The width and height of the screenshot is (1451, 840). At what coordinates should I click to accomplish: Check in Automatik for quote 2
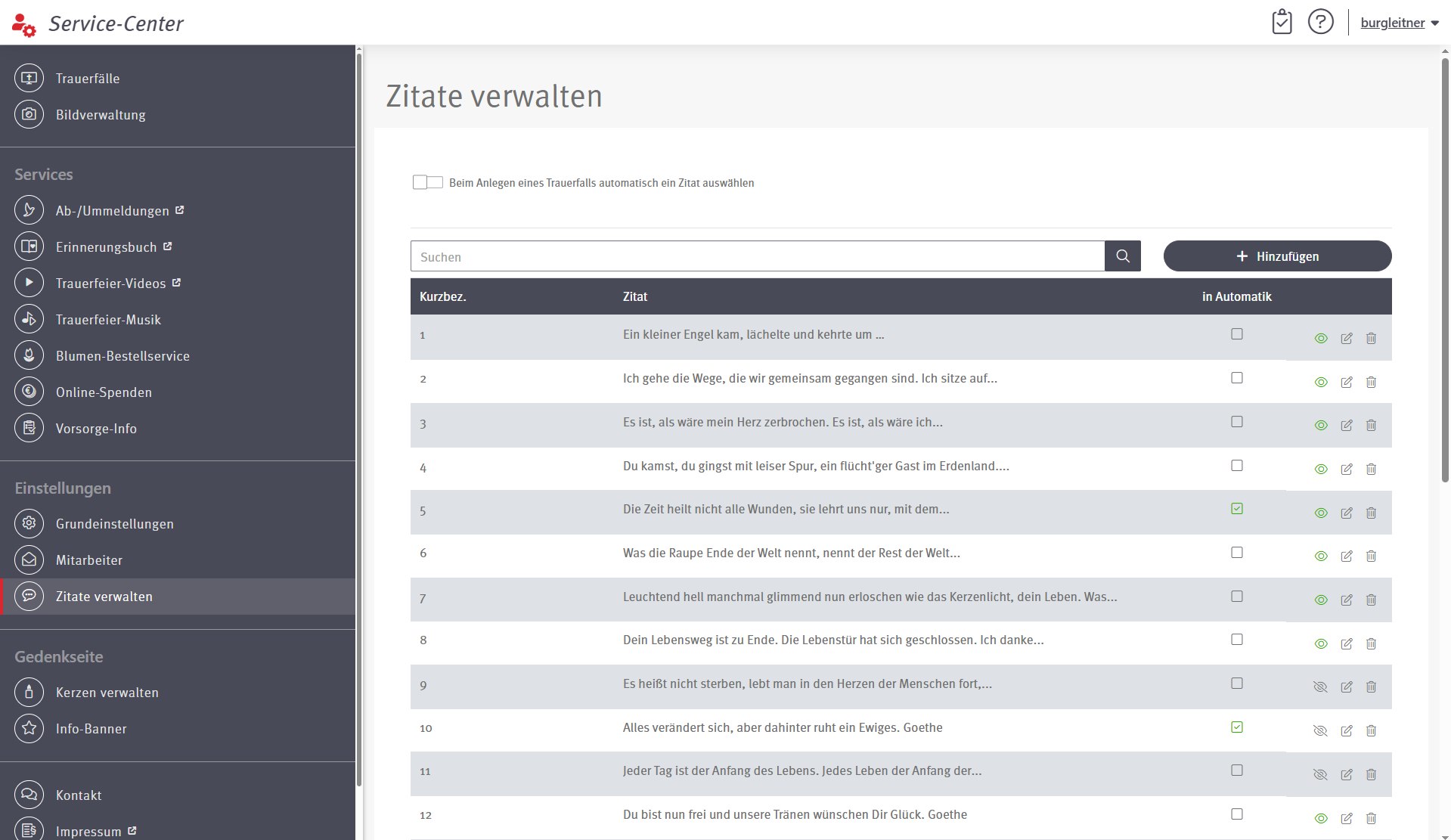click(x=1237, y=377)
